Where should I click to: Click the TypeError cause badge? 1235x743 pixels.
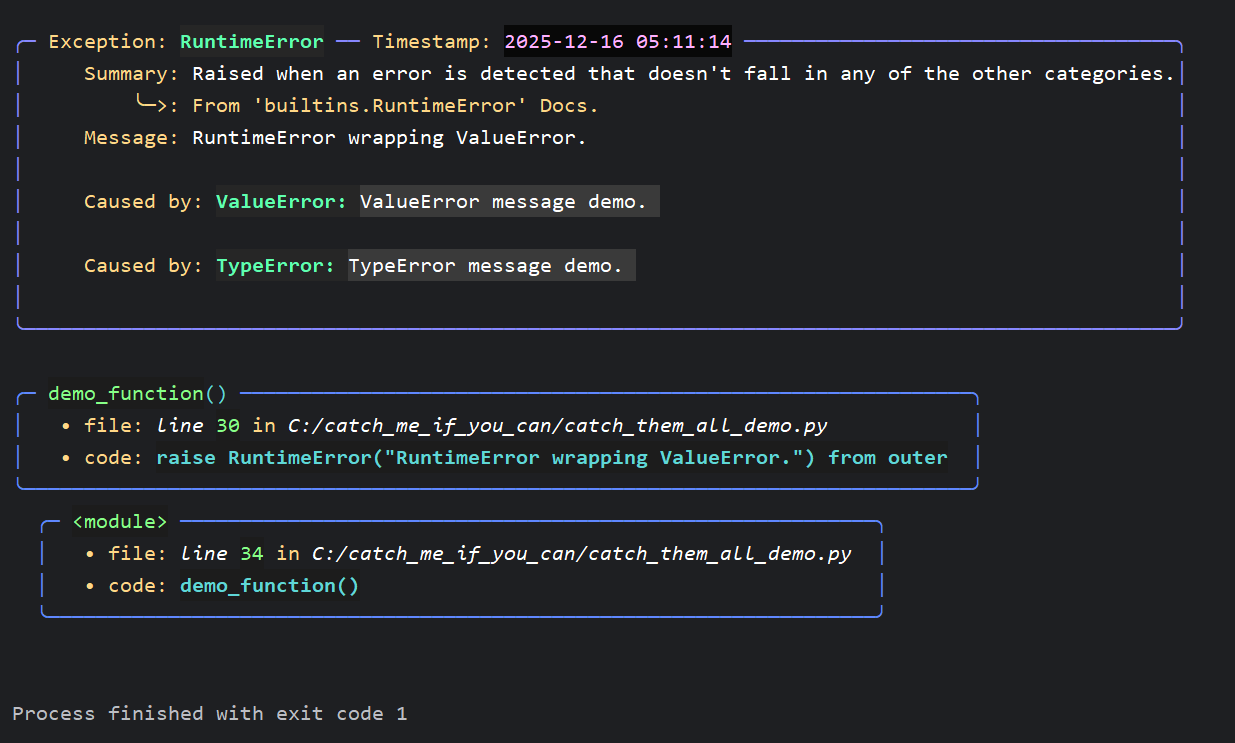pyautogui.click(x=276, y=265)
